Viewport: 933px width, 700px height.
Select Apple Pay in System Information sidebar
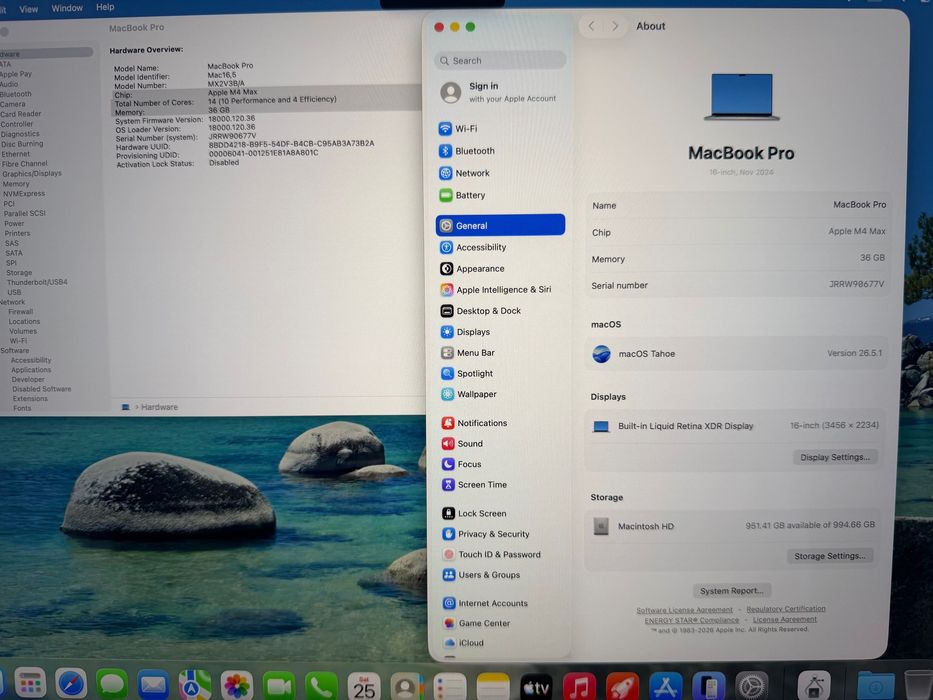tap(16, 74)
